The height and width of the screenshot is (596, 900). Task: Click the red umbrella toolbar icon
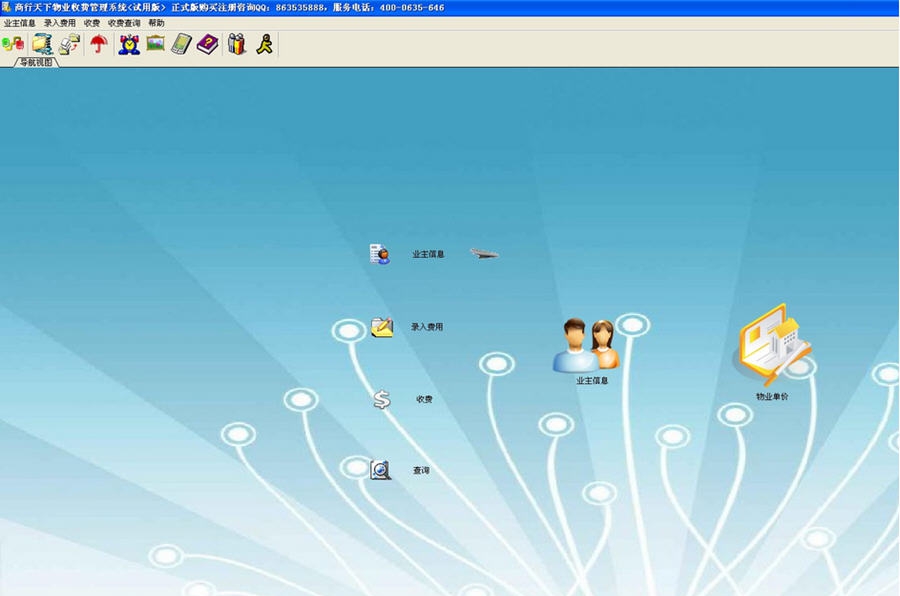point(98,44)
